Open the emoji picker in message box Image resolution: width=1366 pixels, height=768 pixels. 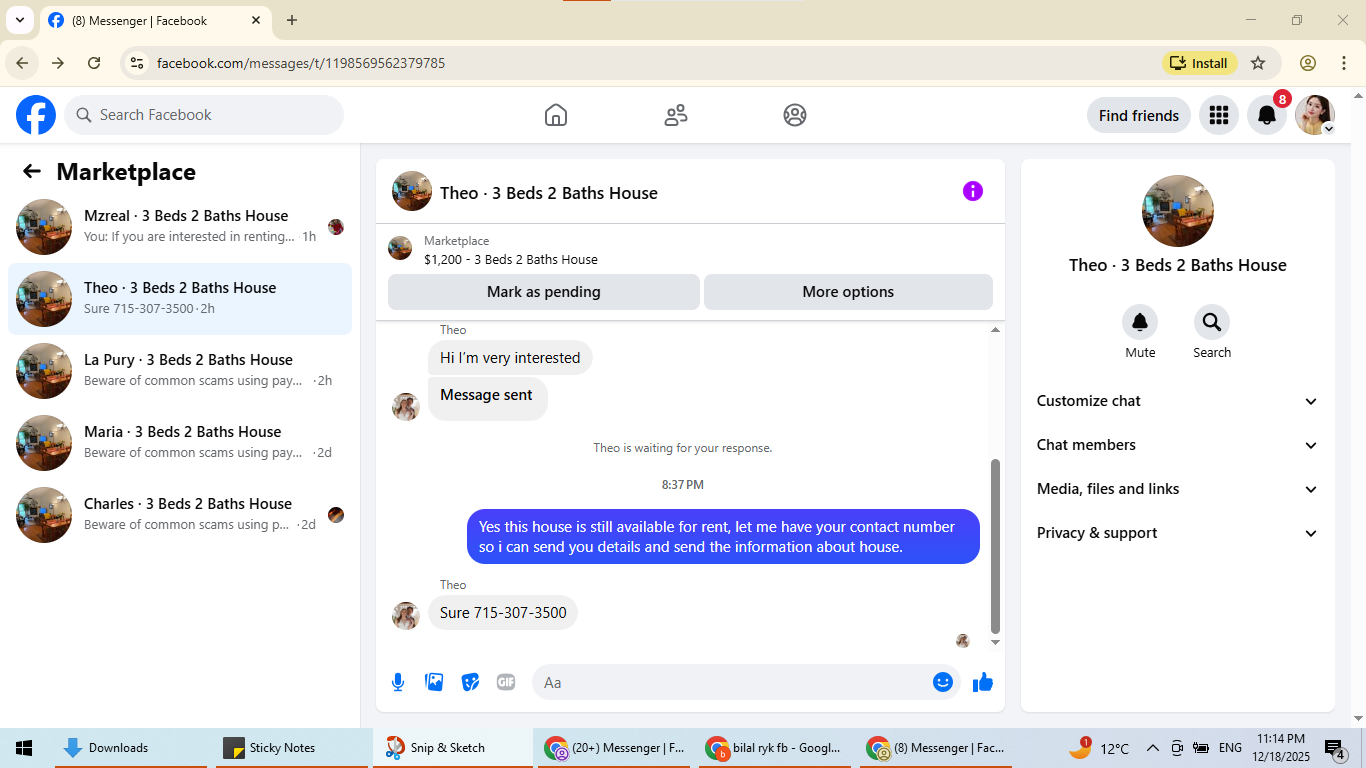(x=943, y=682)
